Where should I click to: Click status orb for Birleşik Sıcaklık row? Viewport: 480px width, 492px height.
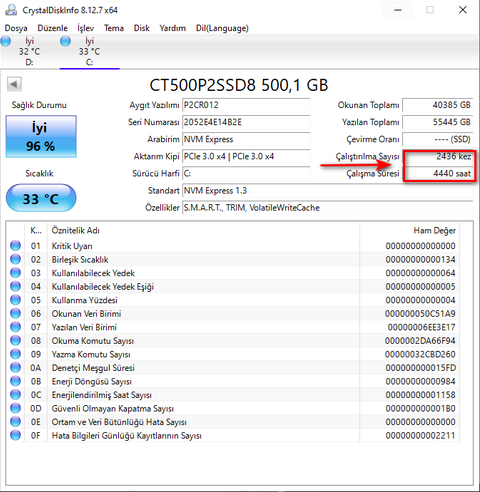15,259
